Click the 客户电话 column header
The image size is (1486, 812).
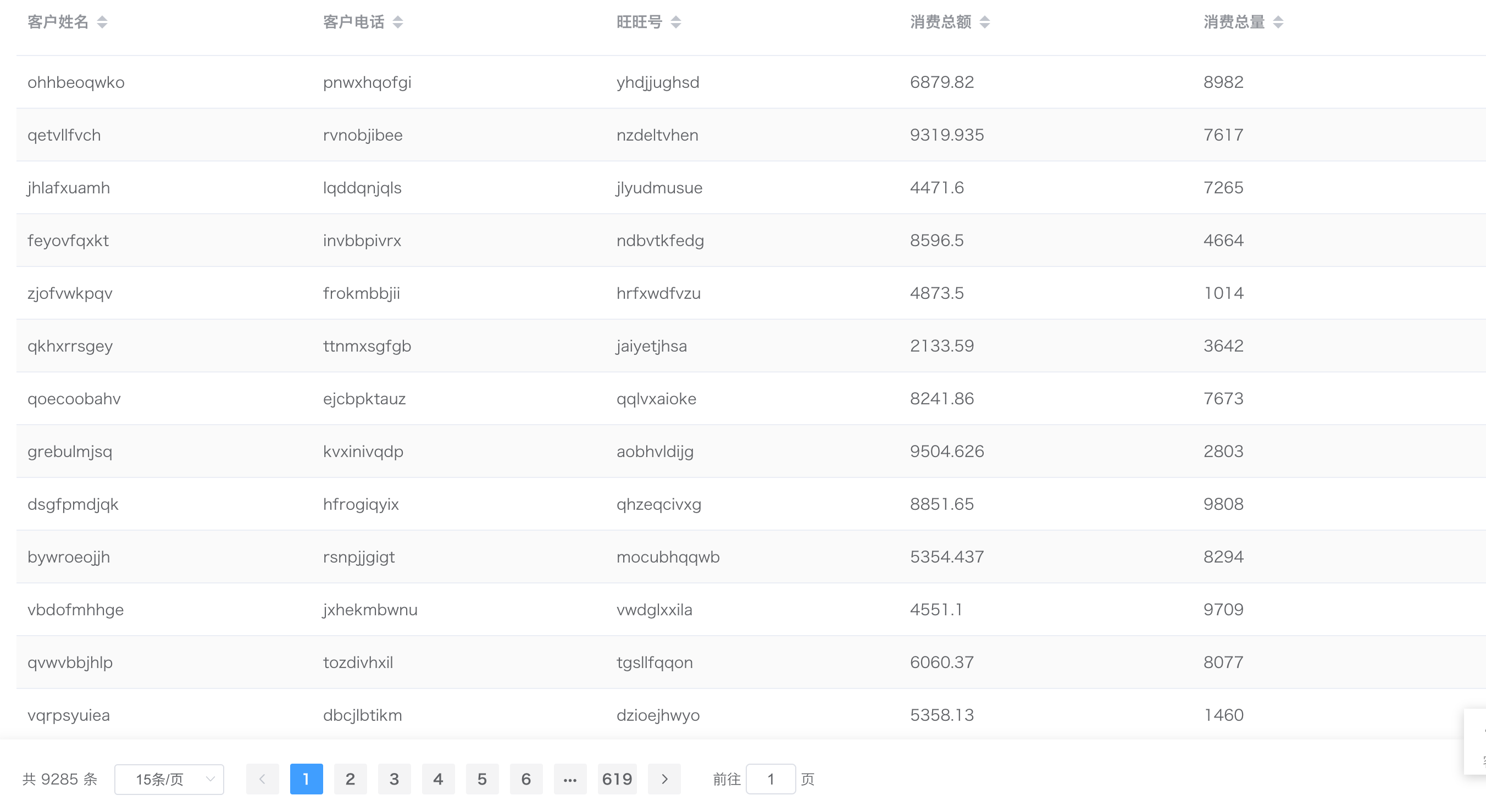click(353, 22)
